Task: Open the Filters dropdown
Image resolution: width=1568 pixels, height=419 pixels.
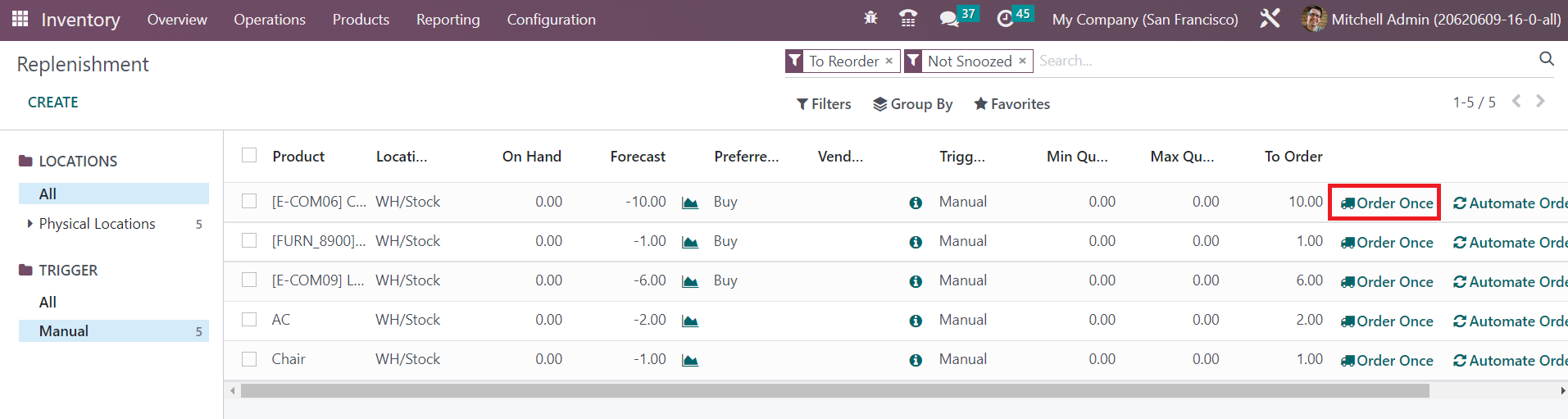Action: click(x=824, y=104)
